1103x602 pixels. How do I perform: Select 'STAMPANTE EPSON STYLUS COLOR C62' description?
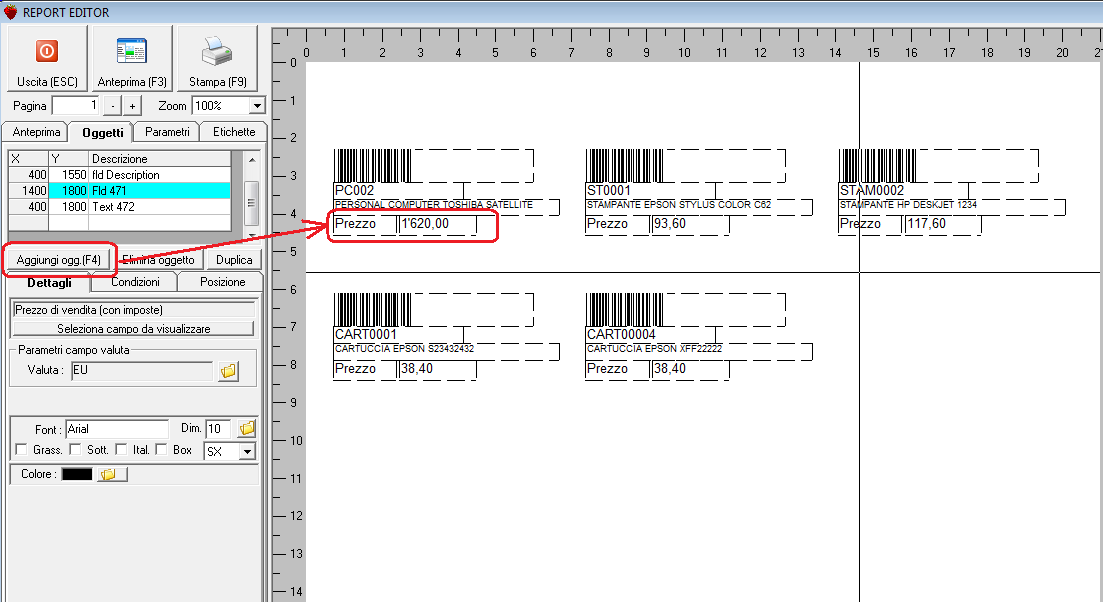point(679,205)
